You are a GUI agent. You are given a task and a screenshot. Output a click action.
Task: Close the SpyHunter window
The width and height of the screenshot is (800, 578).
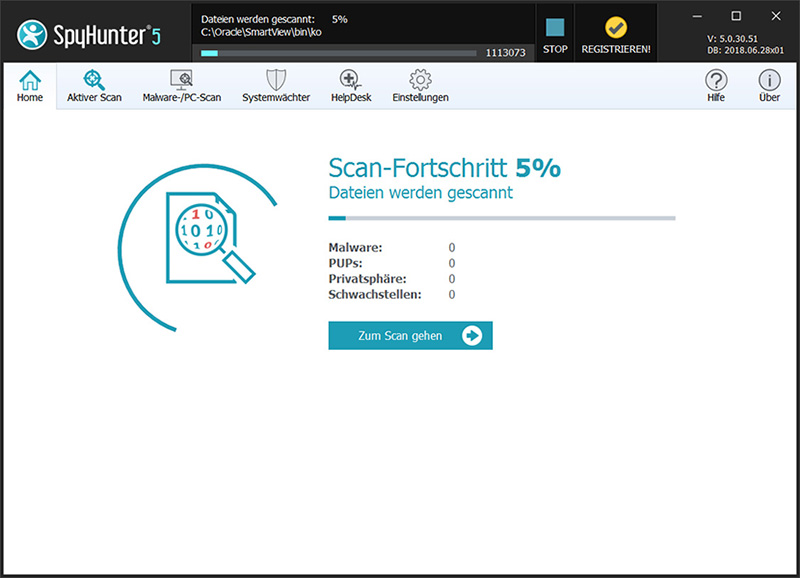(776, 16)
